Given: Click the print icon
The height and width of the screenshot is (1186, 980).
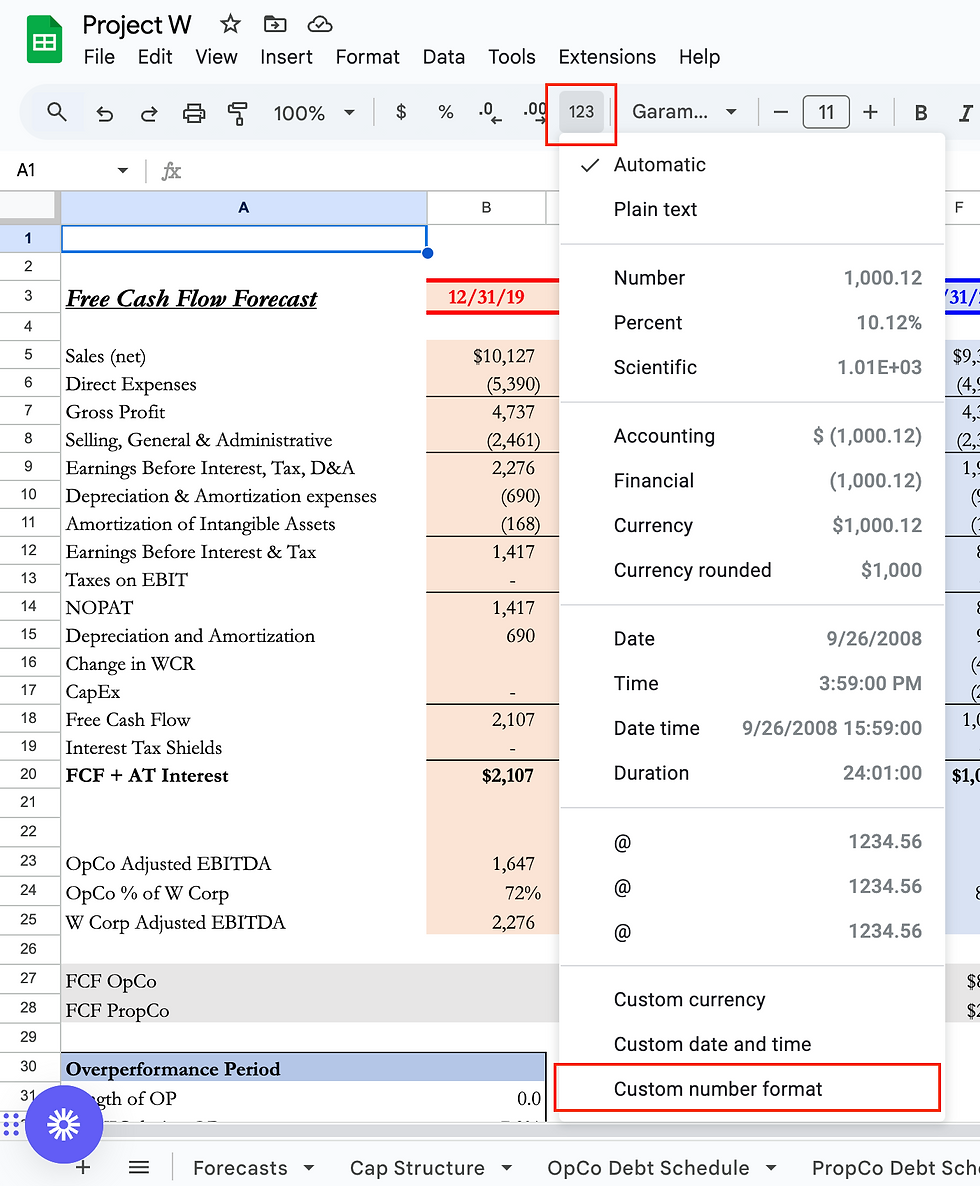Looking at the screenshot, I should tap(194, 113).
